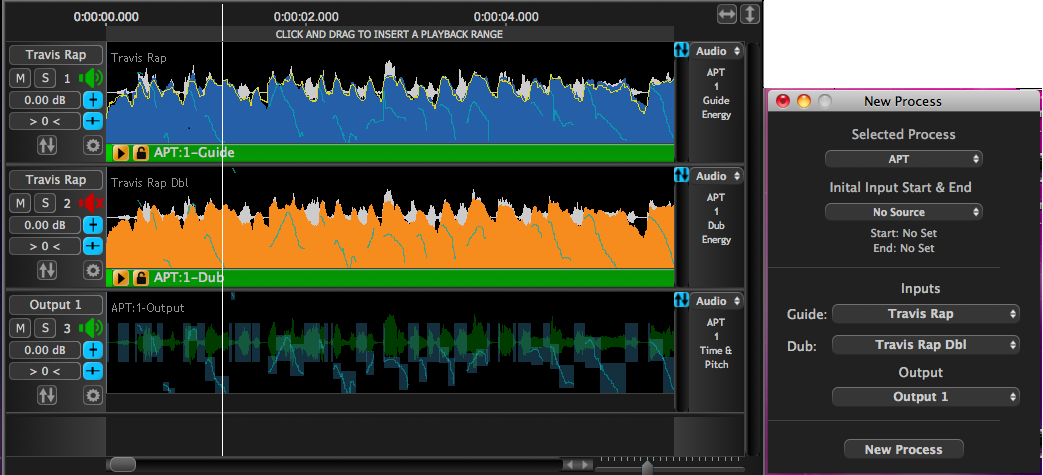The image size is (1043, 475).
Task: Click the up-down arrows icon on track 2
Action: [x=47, y=270]
